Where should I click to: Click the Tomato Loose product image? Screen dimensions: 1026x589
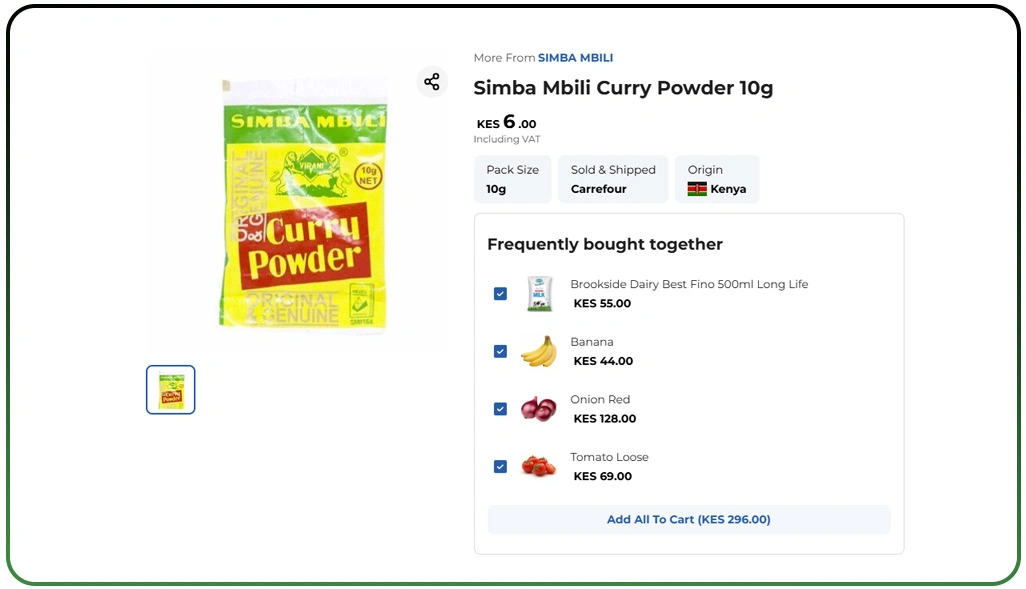[x=539, y=466]
